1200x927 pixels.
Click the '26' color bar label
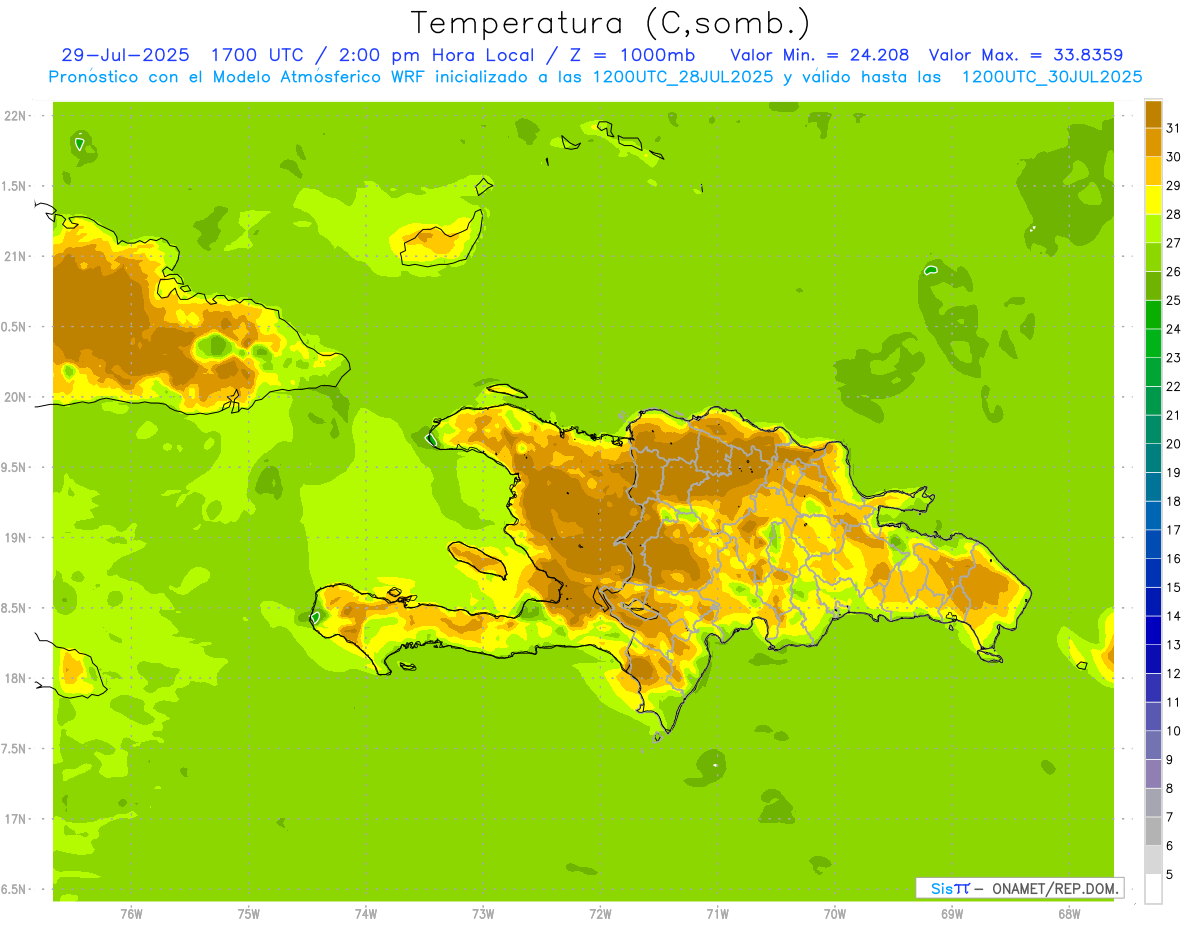[x=1173, y=271]
